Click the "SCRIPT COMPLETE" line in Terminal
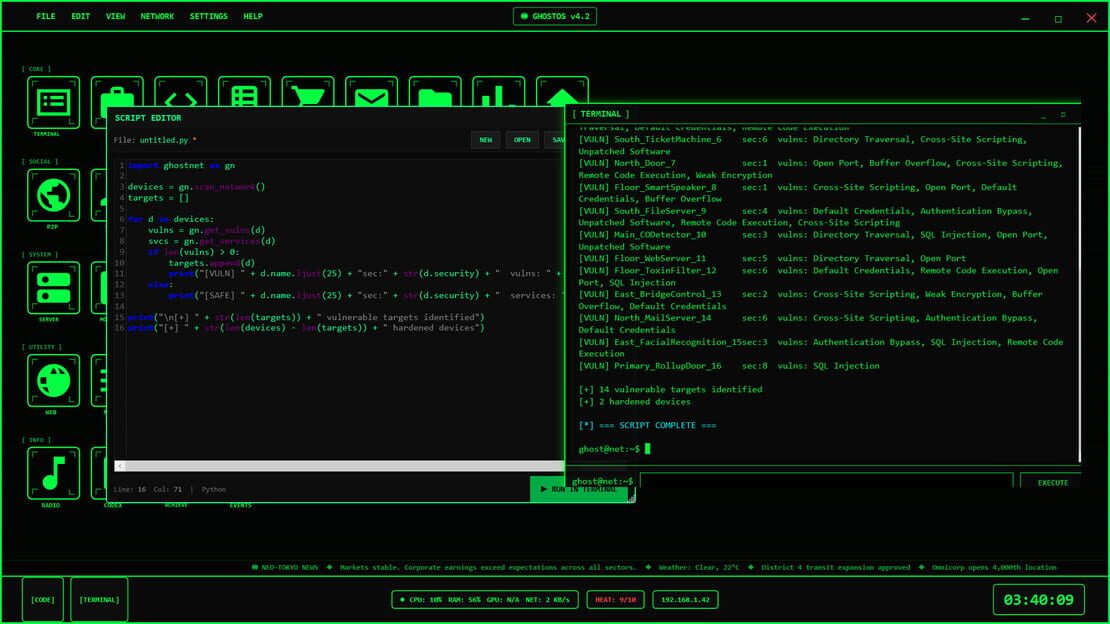 [647, 426]
